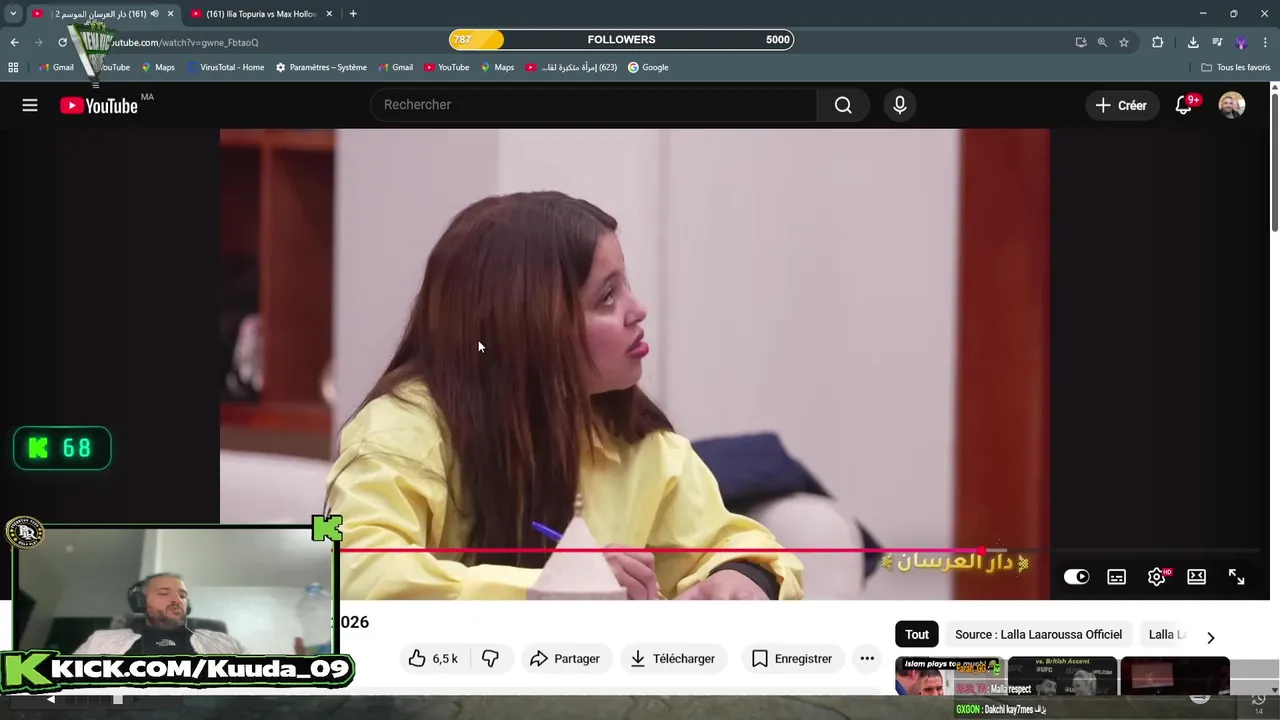The image size is (1280, 720).
Task: Open the Chrome profile icon
Action: click(x=1241, y=42)
